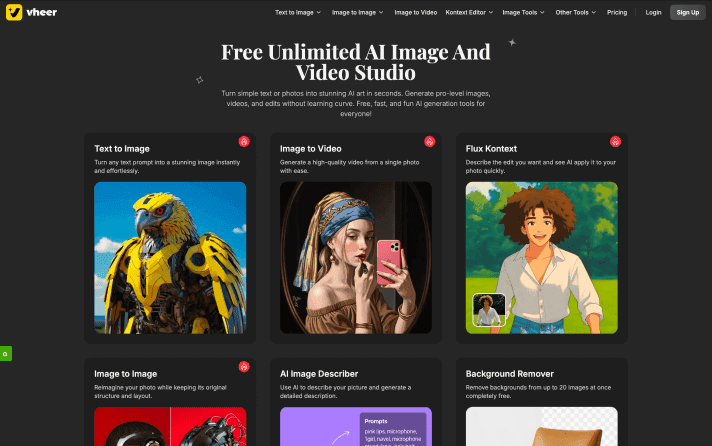Image resolution: width=712 pixels, height=446 pixels.
Task: Open the AI Image Describer card title
Action: click(319, 374)
